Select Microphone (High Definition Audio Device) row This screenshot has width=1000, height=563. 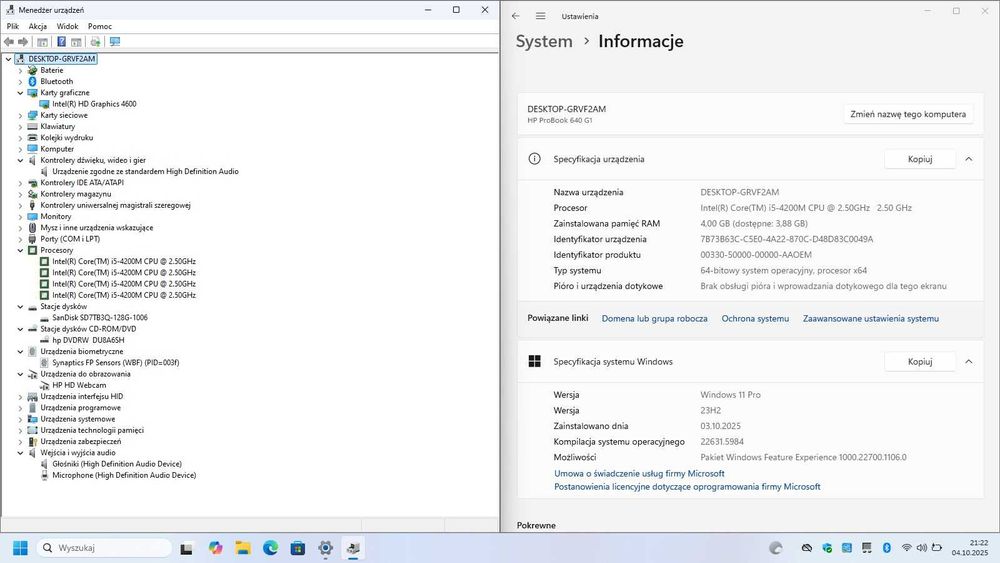[x=124, y=476]
